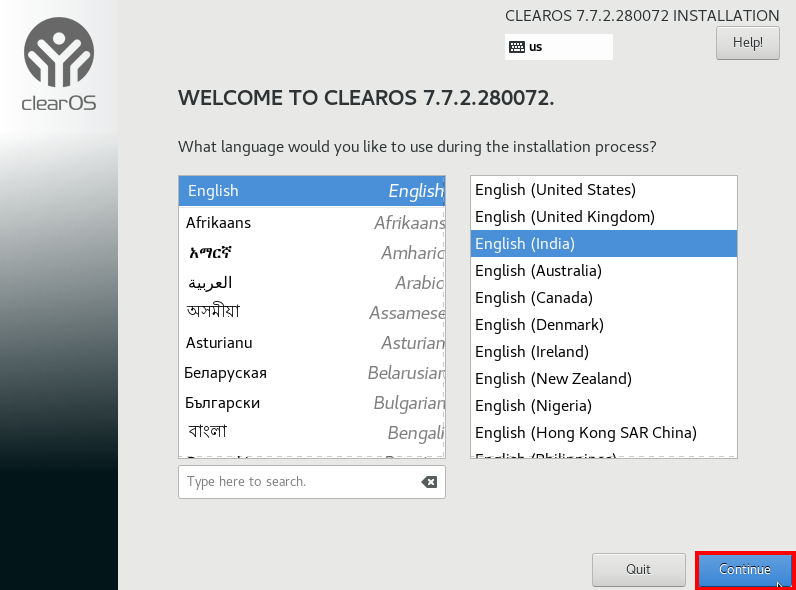Click the language search input field
796x590 pixels.
click(x=312, y=482)
